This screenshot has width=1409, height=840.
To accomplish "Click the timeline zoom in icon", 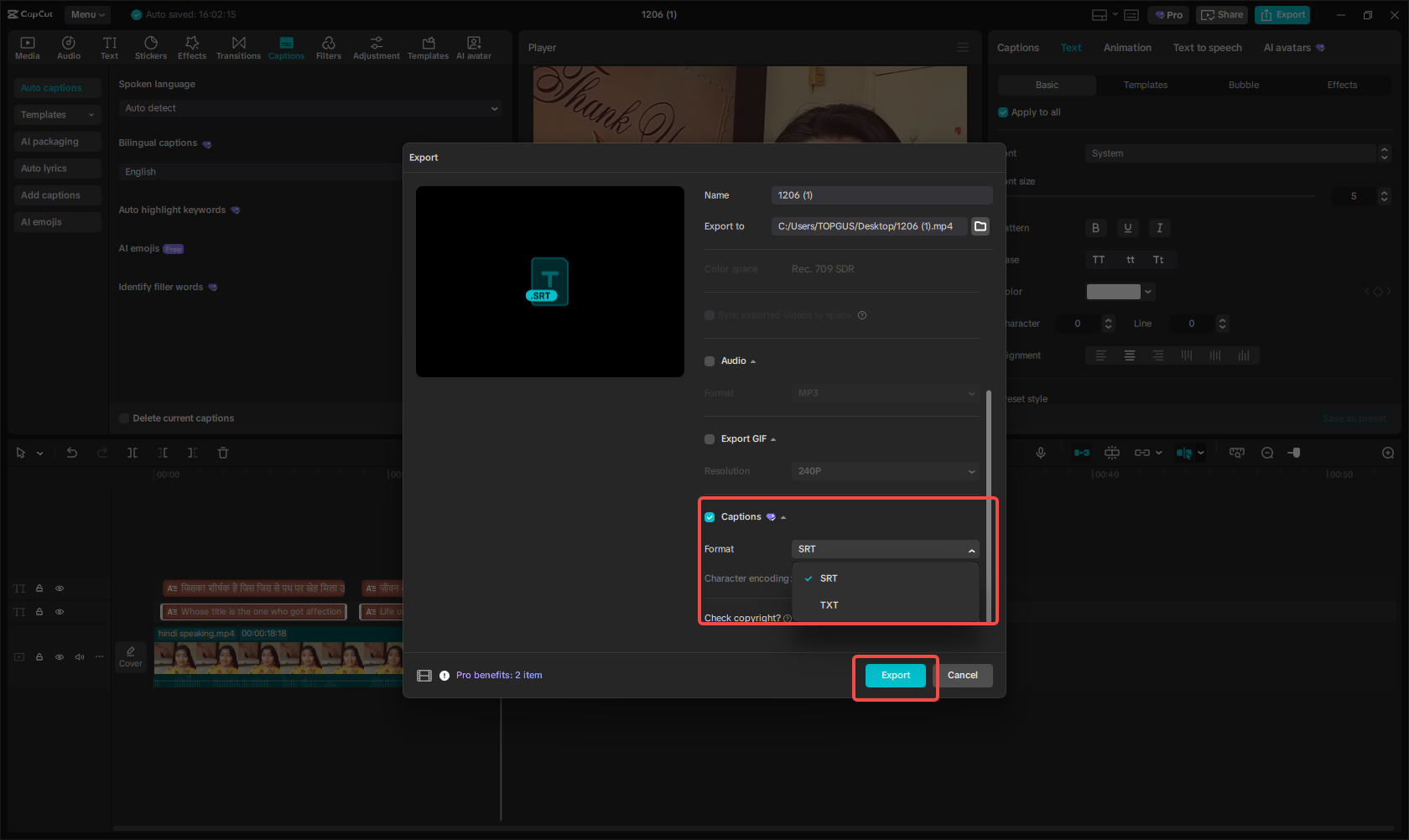I will click(1388, 453).
